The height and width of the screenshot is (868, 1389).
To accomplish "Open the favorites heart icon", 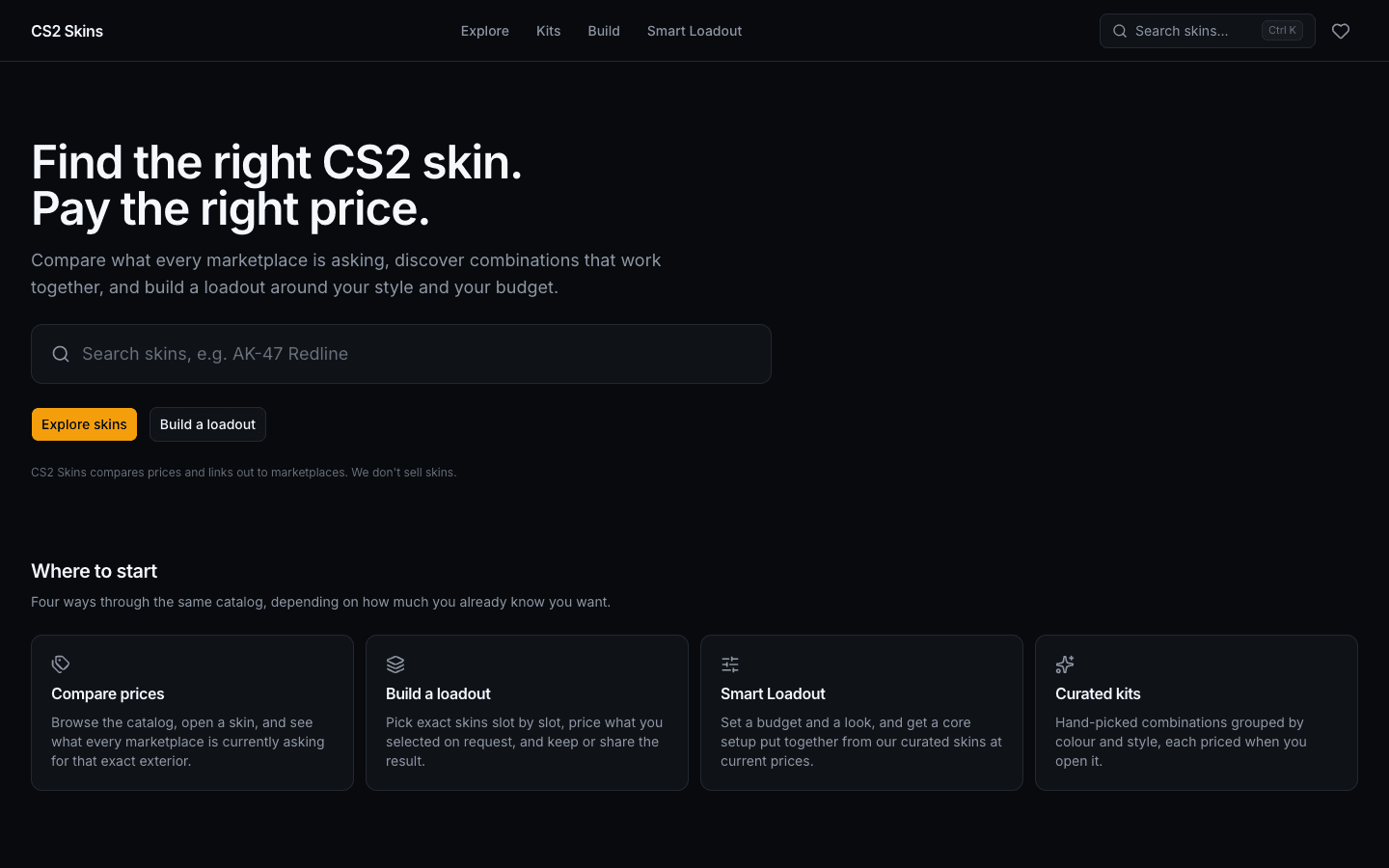I will coord(1341,31).
